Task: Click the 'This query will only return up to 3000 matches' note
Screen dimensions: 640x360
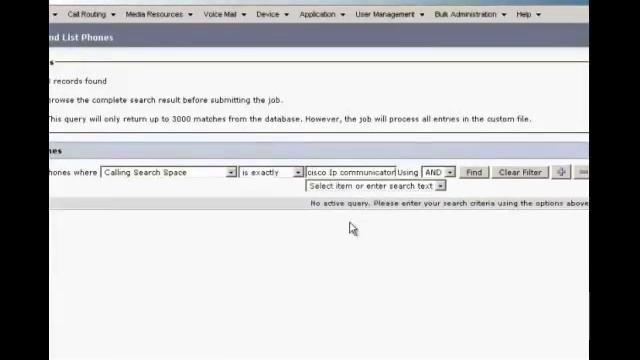Action: pos(290,119)
